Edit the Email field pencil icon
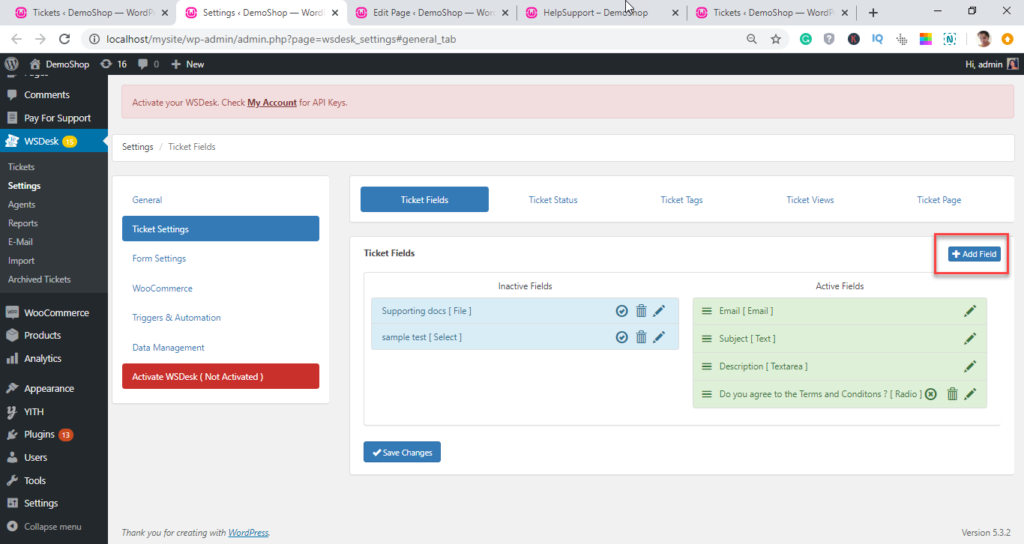This screenshot has height=544, width=1024. 970,311
